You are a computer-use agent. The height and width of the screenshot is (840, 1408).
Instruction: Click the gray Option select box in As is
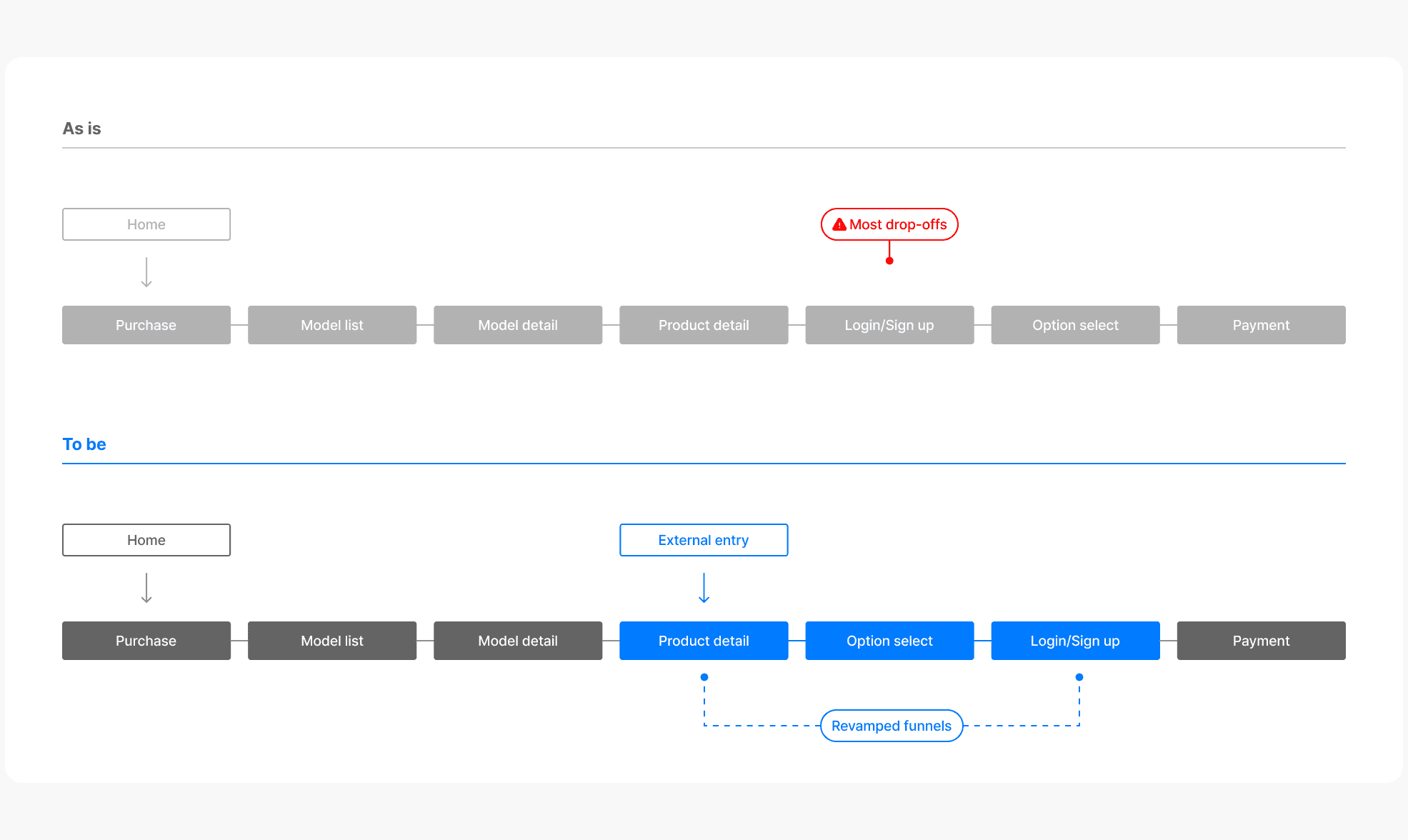pos(1075,325)
